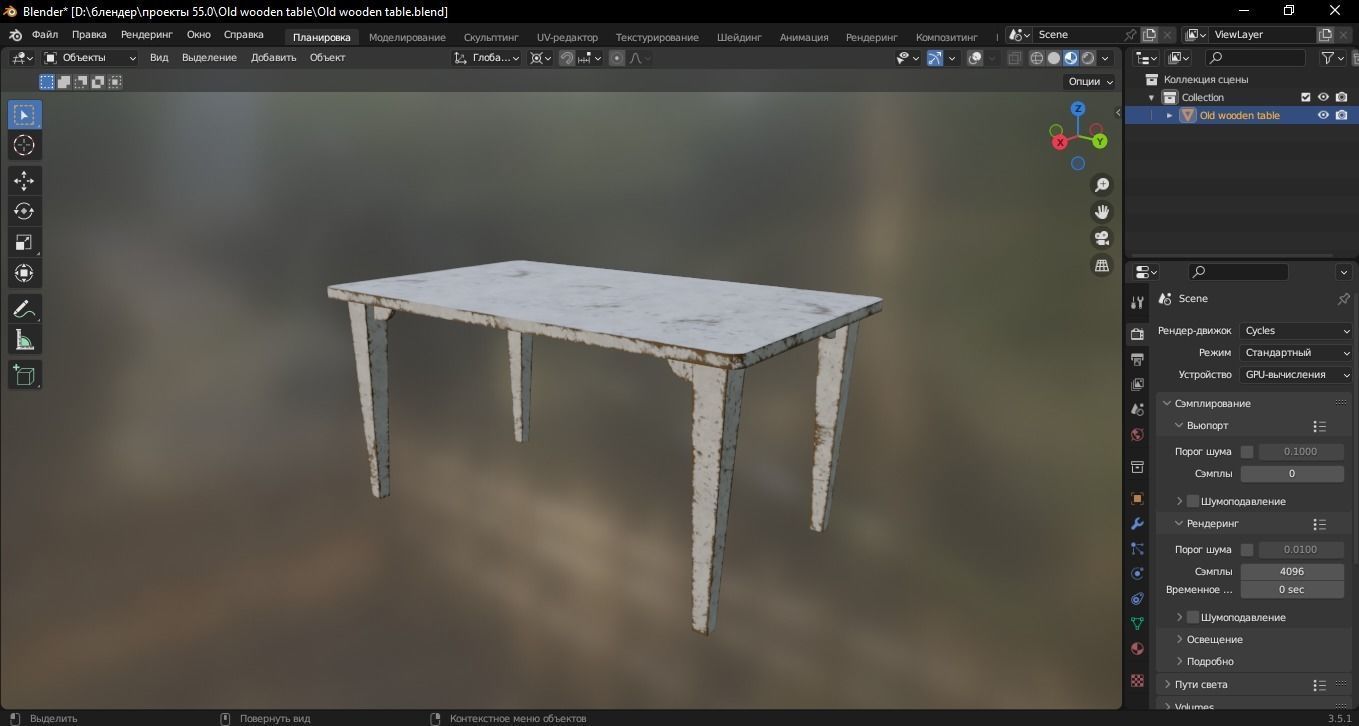This screenshot has width=1359, height=726.
Task: Uncheck Collection exclude checkbox in outliner
Action: (x=1305, y=97)
